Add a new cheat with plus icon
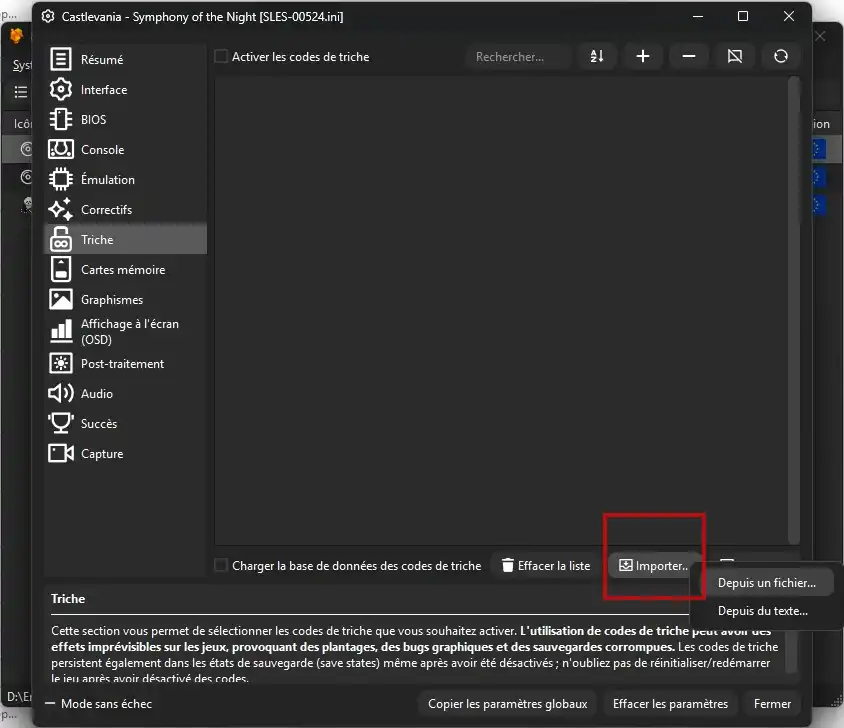 643,56
